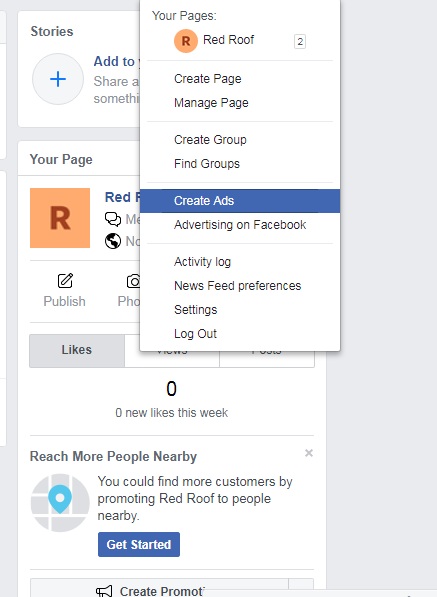Click the Get Started button
Screen dimensions: 437x597
tap(139, 544)
